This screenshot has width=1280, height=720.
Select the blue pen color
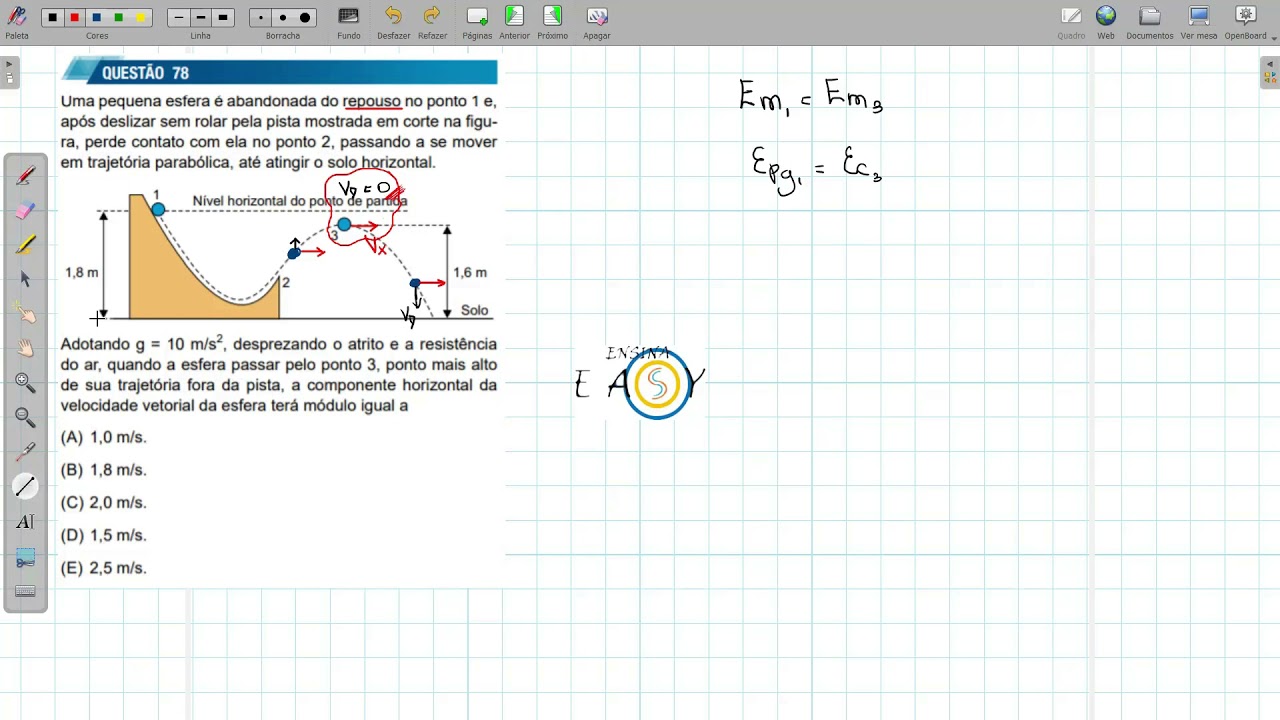click(97, 18)
